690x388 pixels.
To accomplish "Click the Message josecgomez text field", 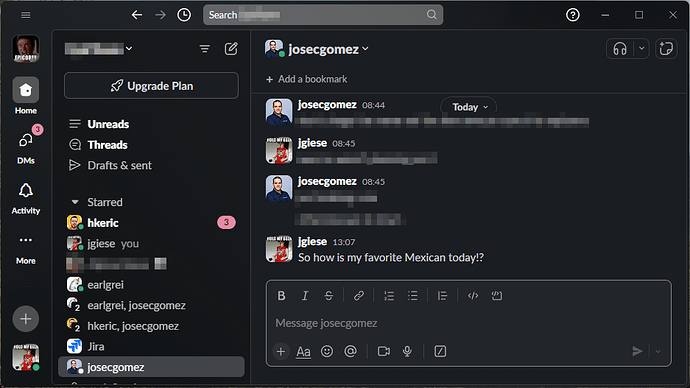I will [468, 323].
